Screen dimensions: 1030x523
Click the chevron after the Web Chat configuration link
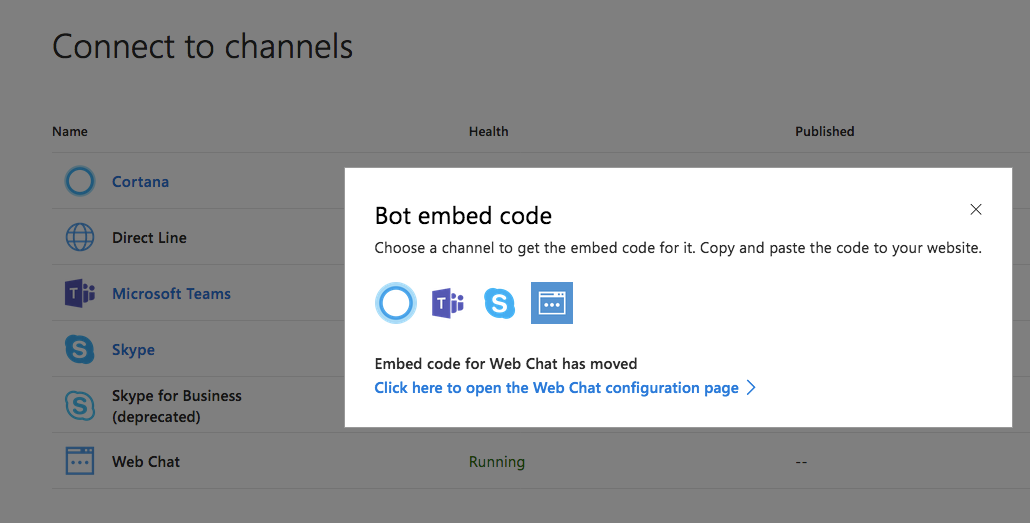click(x=751, y=388)
